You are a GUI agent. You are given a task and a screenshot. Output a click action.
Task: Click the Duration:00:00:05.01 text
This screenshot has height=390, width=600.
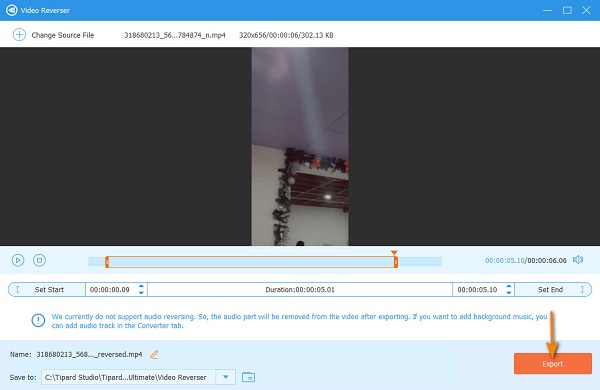tap(300, 290)
